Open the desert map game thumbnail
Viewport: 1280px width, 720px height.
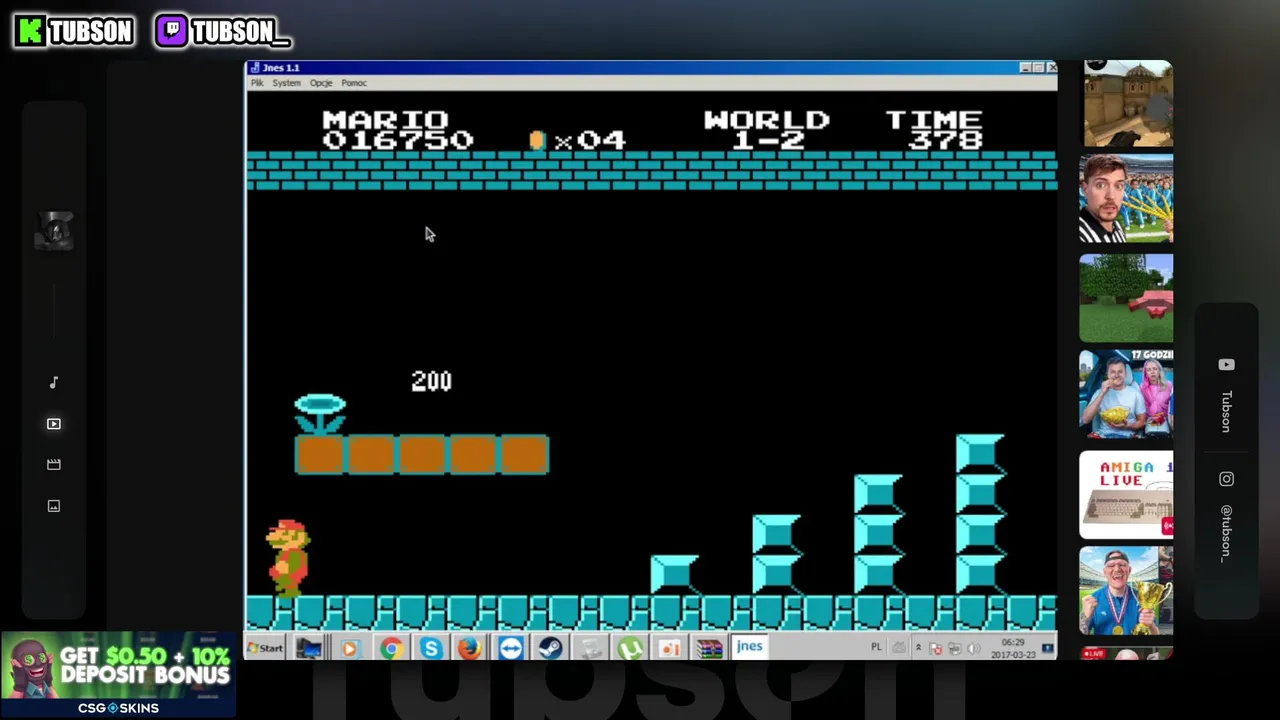click(1128, 103)
